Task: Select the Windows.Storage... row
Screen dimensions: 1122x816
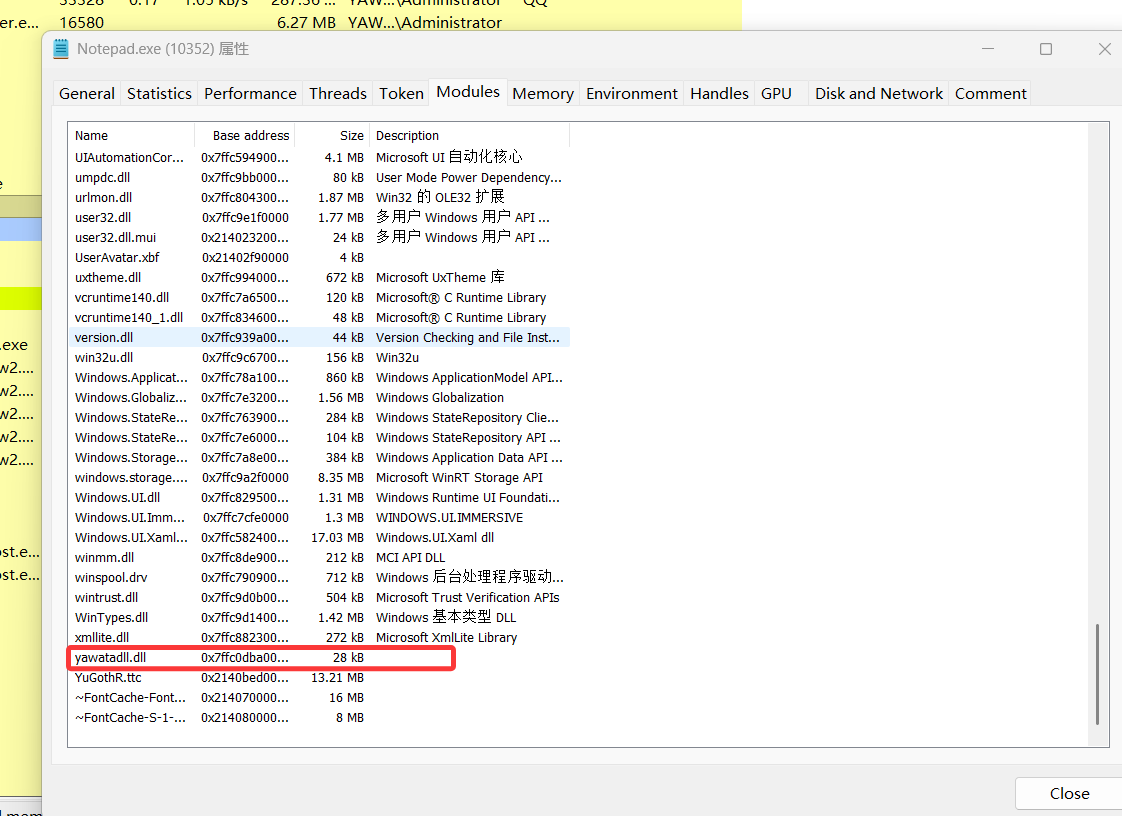Action: 319,458
